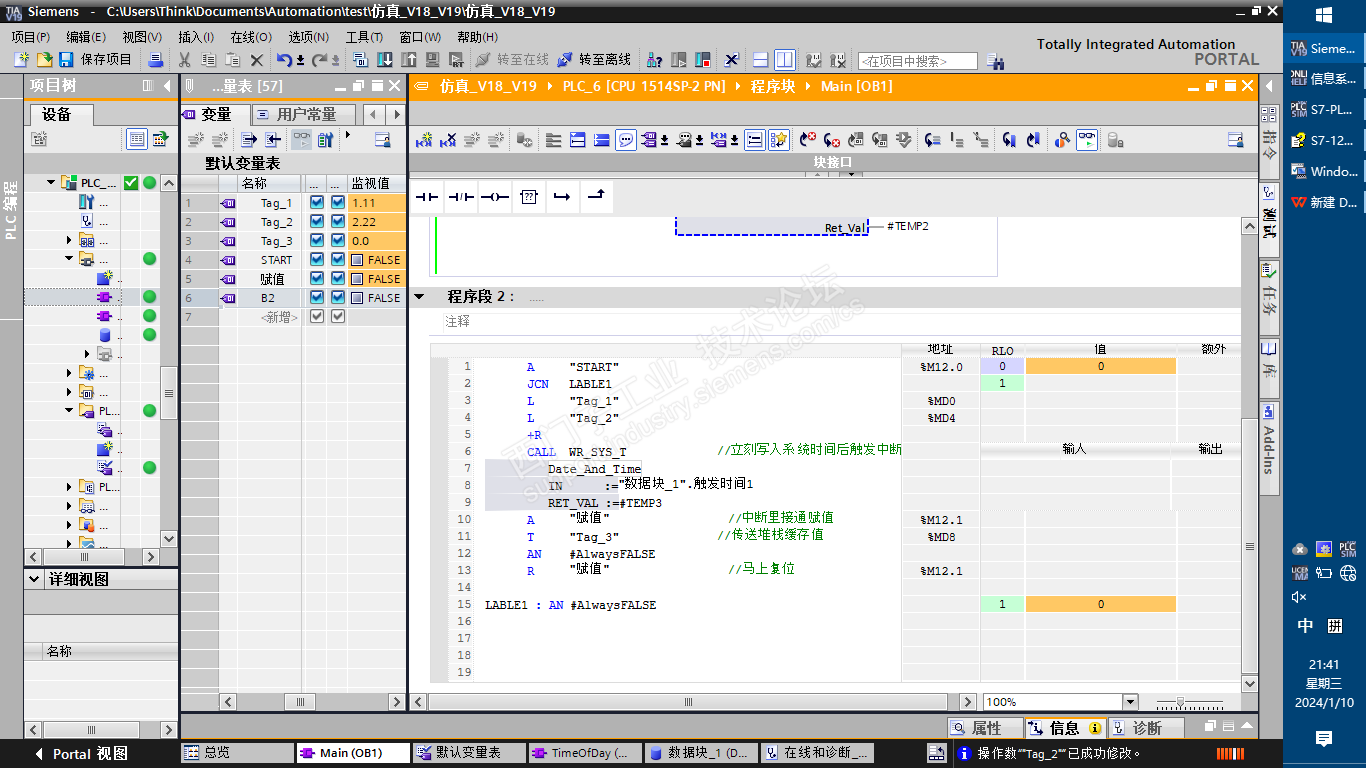The width and height of the screenshot is (1366, 768).
Task: Click the favorites star icon in editor toolbar
Action: tap(780, 140)
